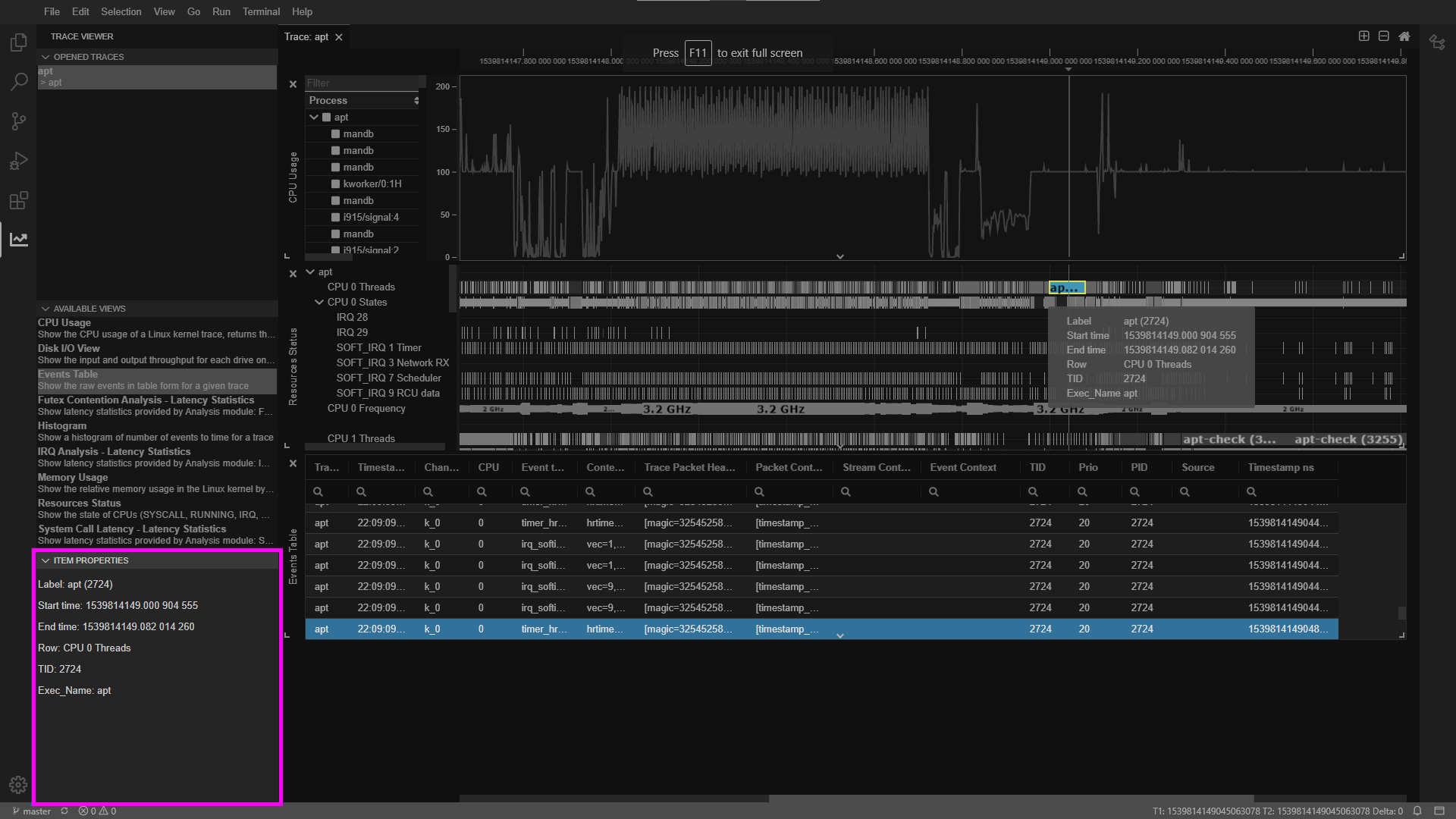Open Manage gear icon at bottom left
This screenshot has width=1456, height=819.
point(18,785)
